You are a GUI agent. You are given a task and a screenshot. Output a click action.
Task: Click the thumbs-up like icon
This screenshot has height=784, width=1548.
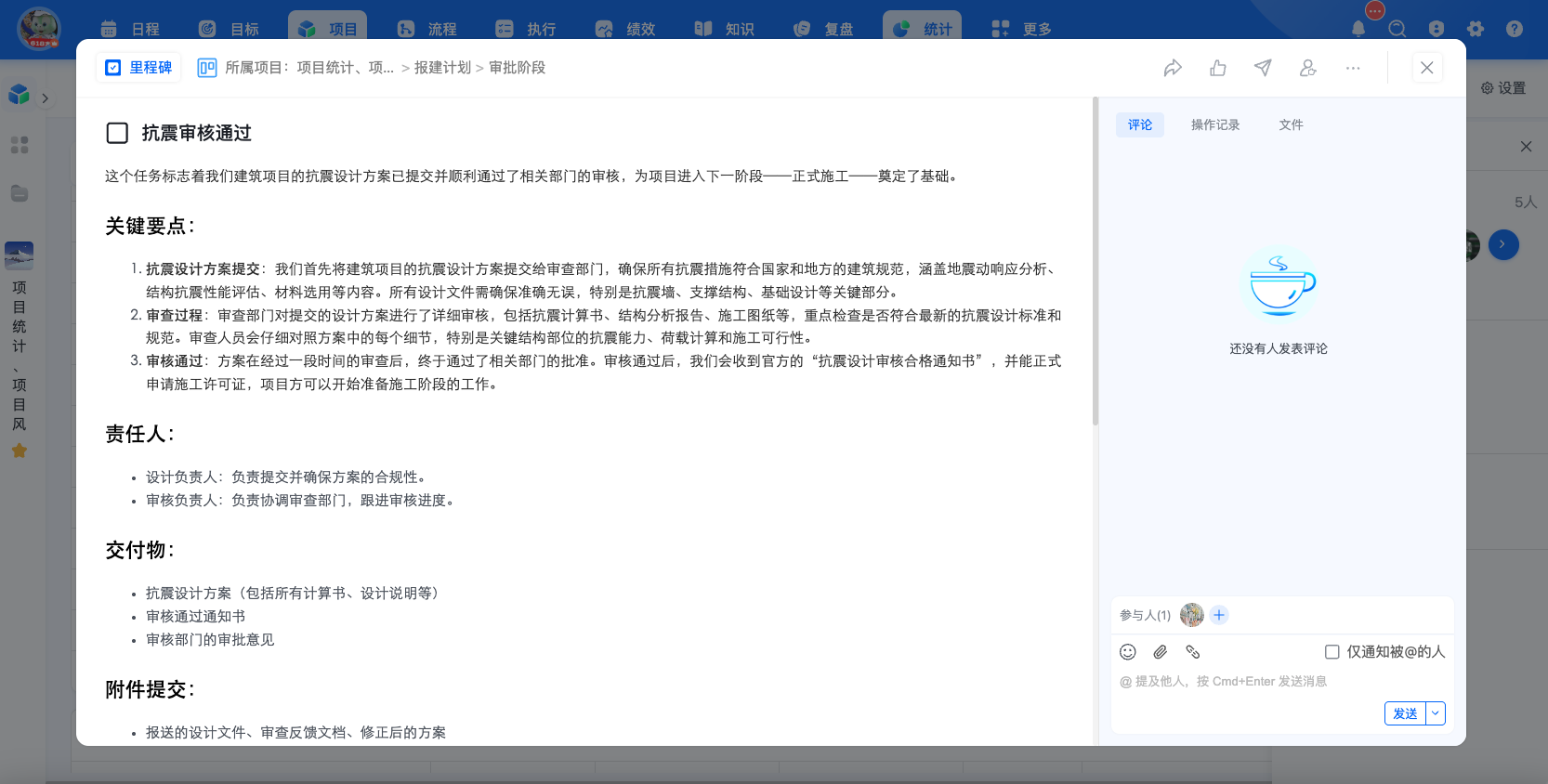point(1218,68)
